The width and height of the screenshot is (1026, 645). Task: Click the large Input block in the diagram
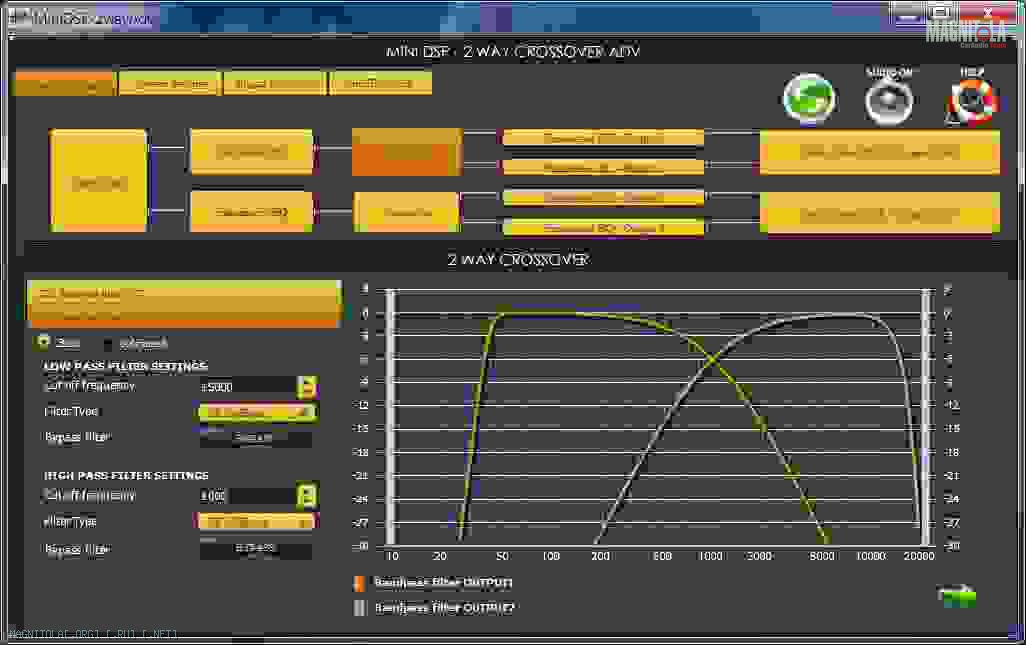[99, 181]
